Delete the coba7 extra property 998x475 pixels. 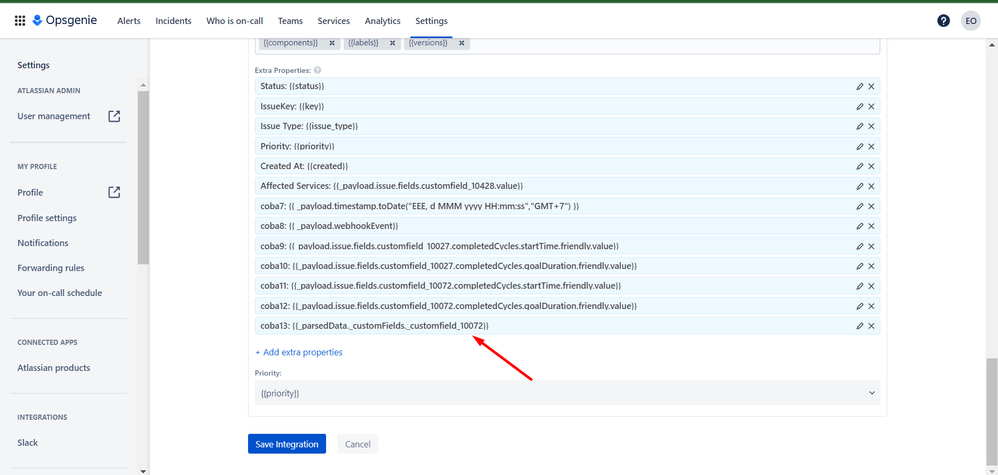(871, 206)
